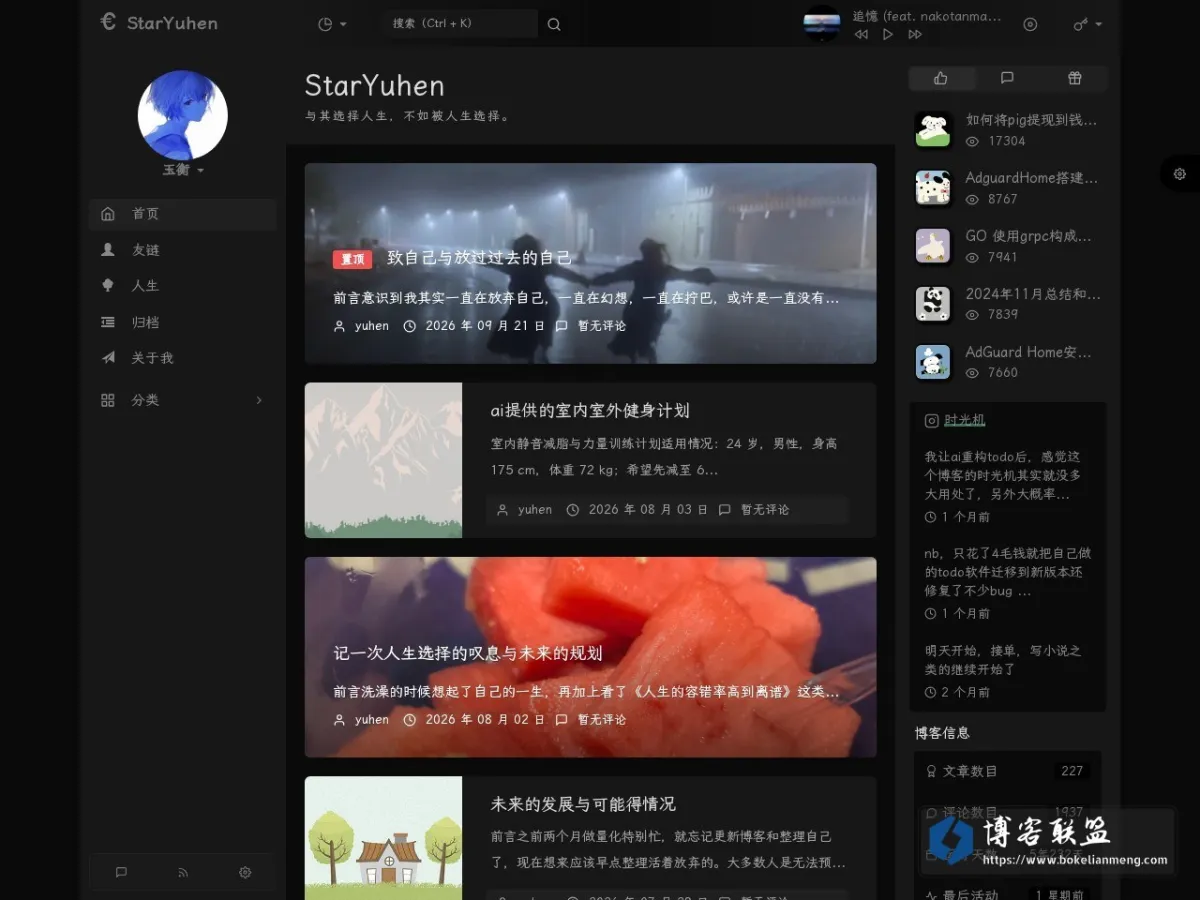
Task: Click the search magnifier button
Action: pyautogui.click(x=554, y=24)
